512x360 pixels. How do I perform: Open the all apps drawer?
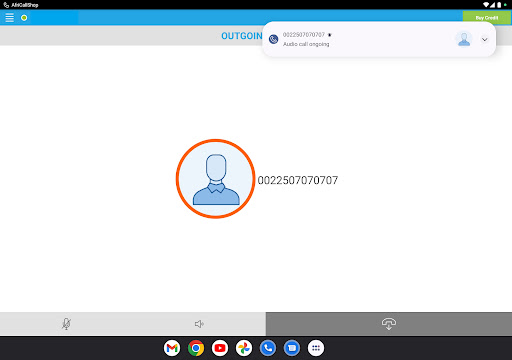tap(316, 348)
